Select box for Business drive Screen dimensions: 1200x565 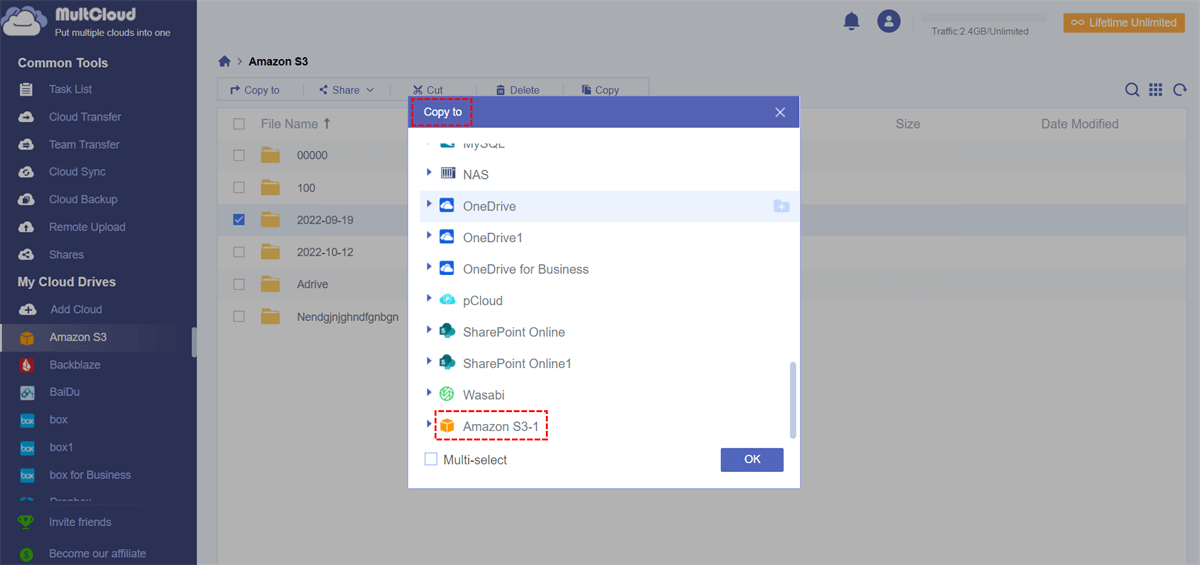[90, 475]
